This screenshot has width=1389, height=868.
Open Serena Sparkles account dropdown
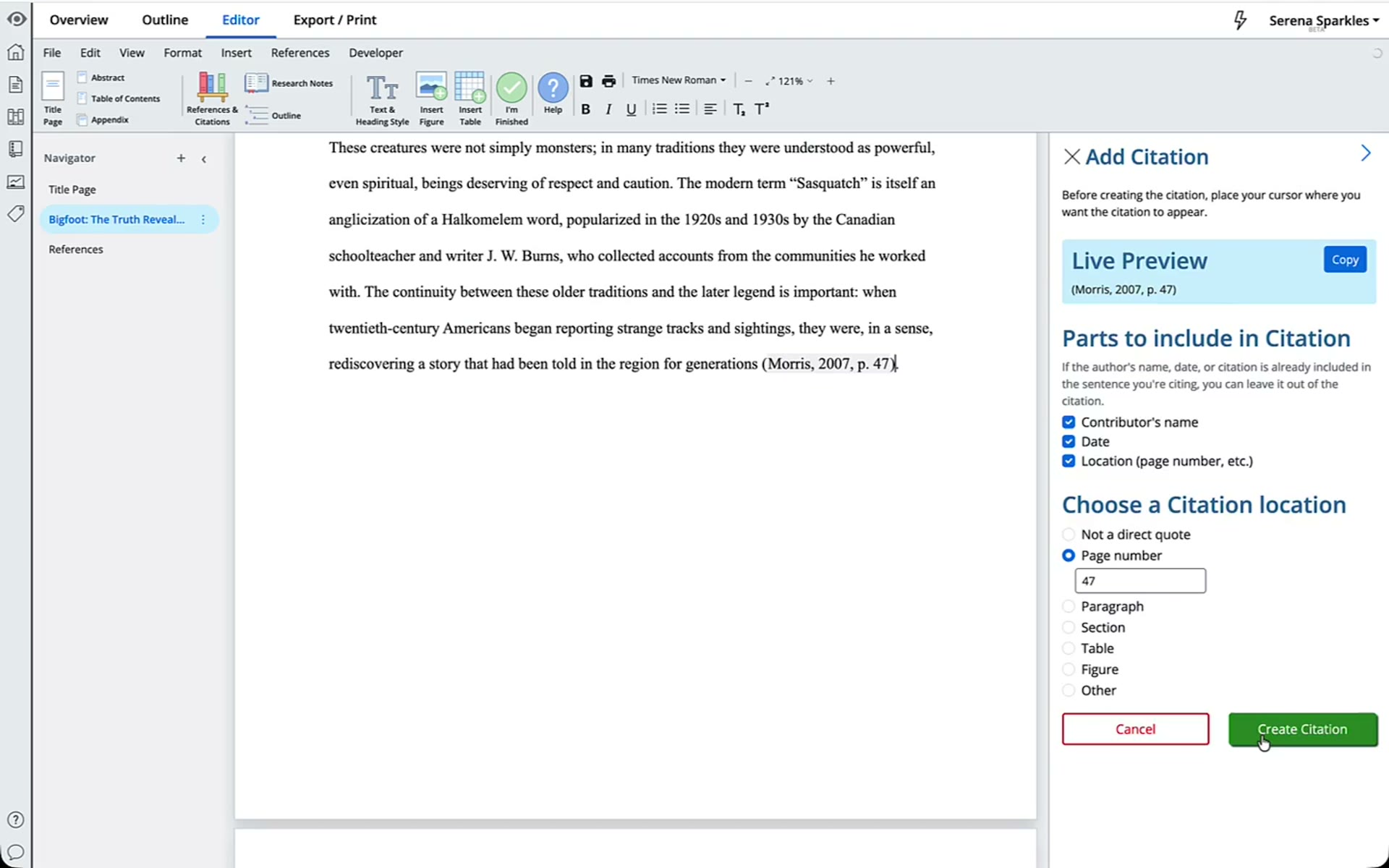coord(1323,20)
